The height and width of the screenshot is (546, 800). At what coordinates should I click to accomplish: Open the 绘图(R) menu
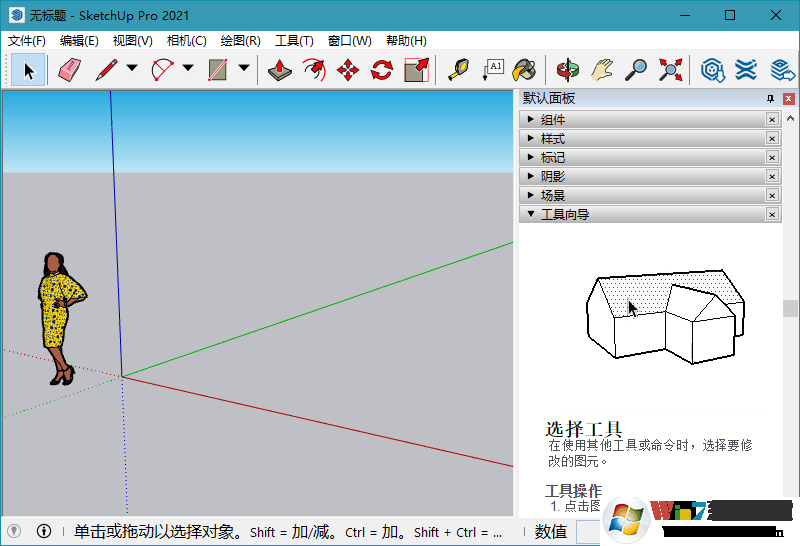click(240, 41)
